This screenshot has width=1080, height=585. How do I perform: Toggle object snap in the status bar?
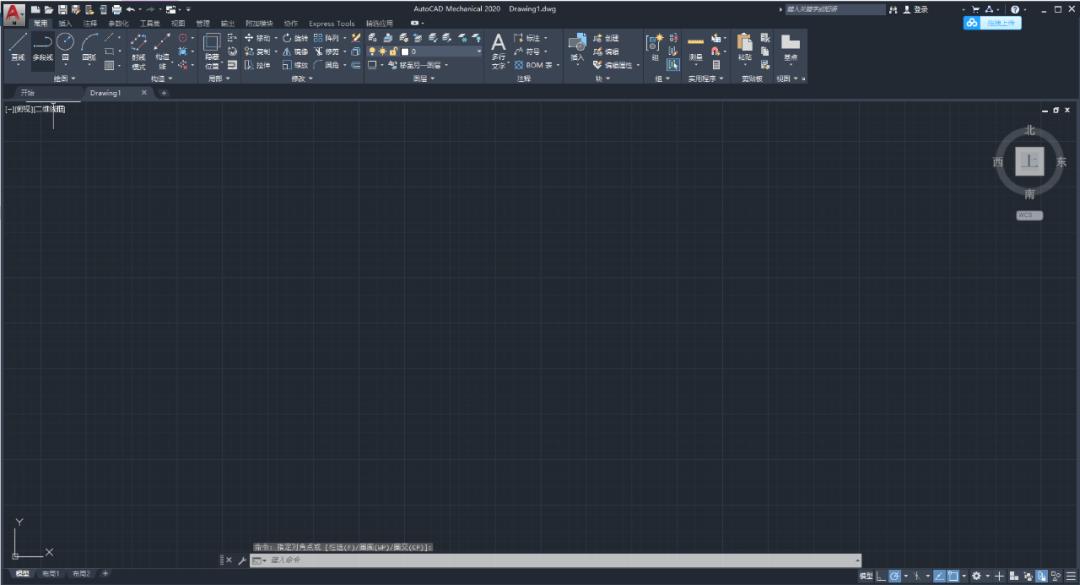point(953,576)
